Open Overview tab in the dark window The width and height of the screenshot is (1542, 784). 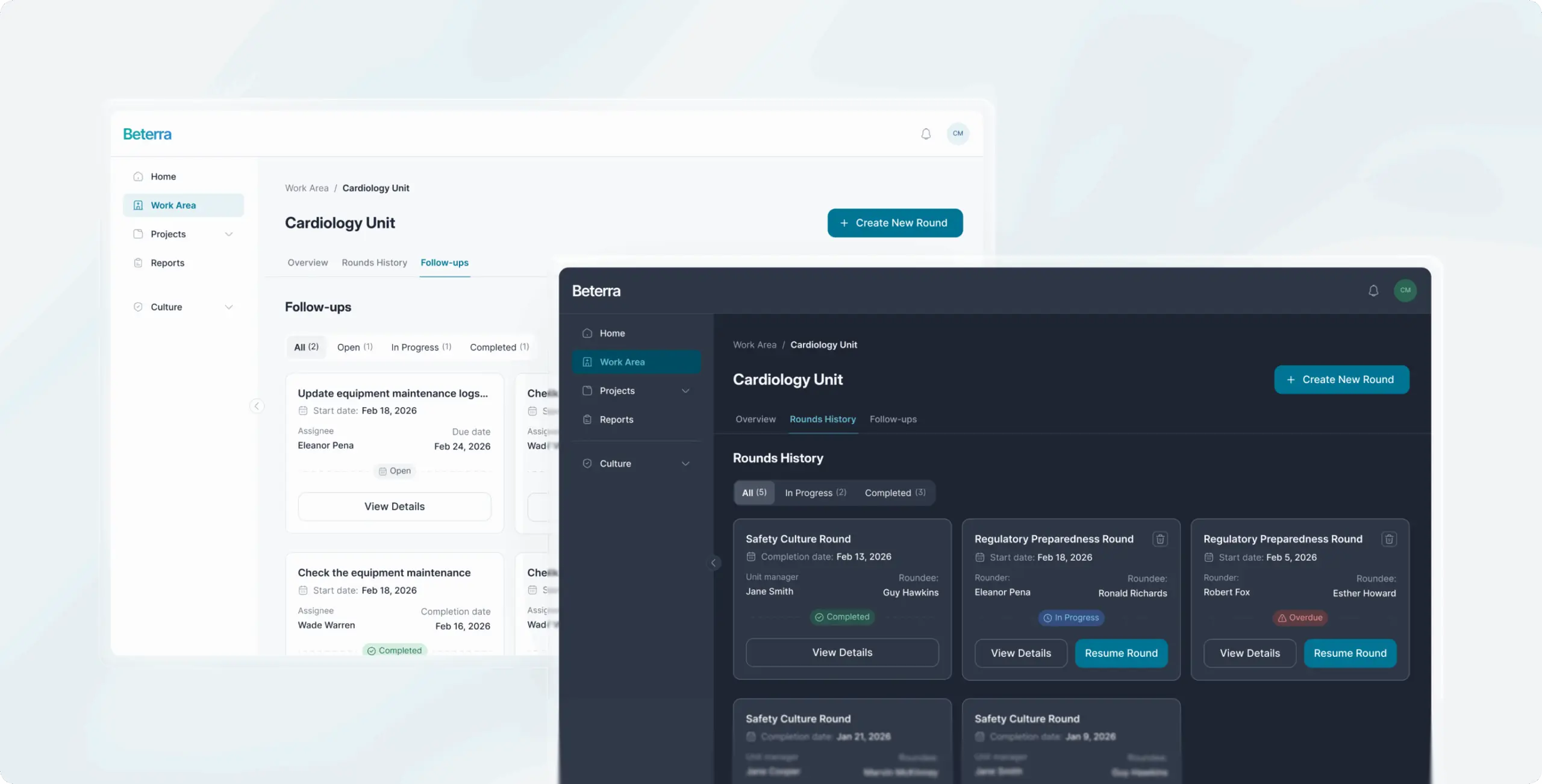coord(756,419)
